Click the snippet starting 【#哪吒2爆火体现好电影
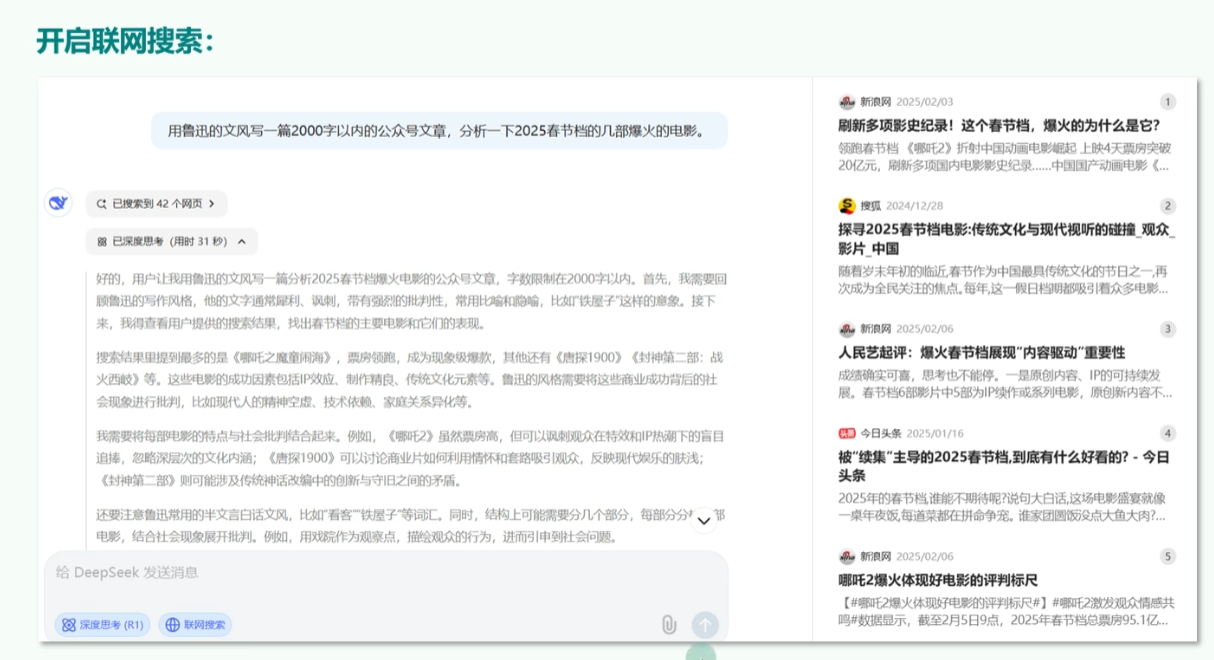Screen dimensions: 1214x660 [1006, 611]
